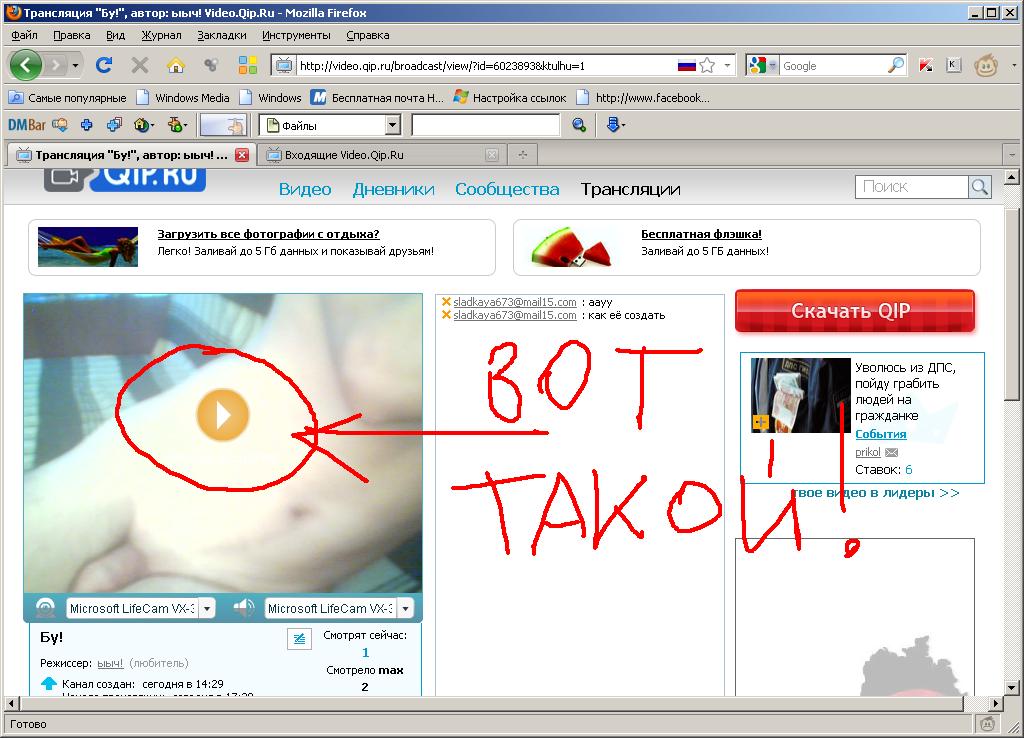Click the Russian flag icon in address bar
Screen dimensions: 1024x738
pos(686,65)
